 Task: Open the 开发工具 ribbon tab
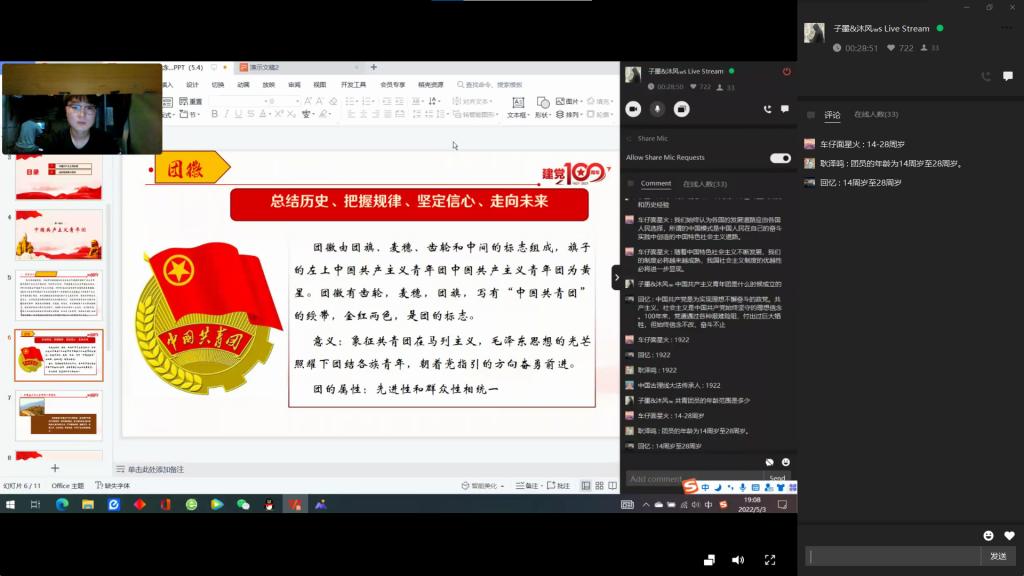pos(353,85)
